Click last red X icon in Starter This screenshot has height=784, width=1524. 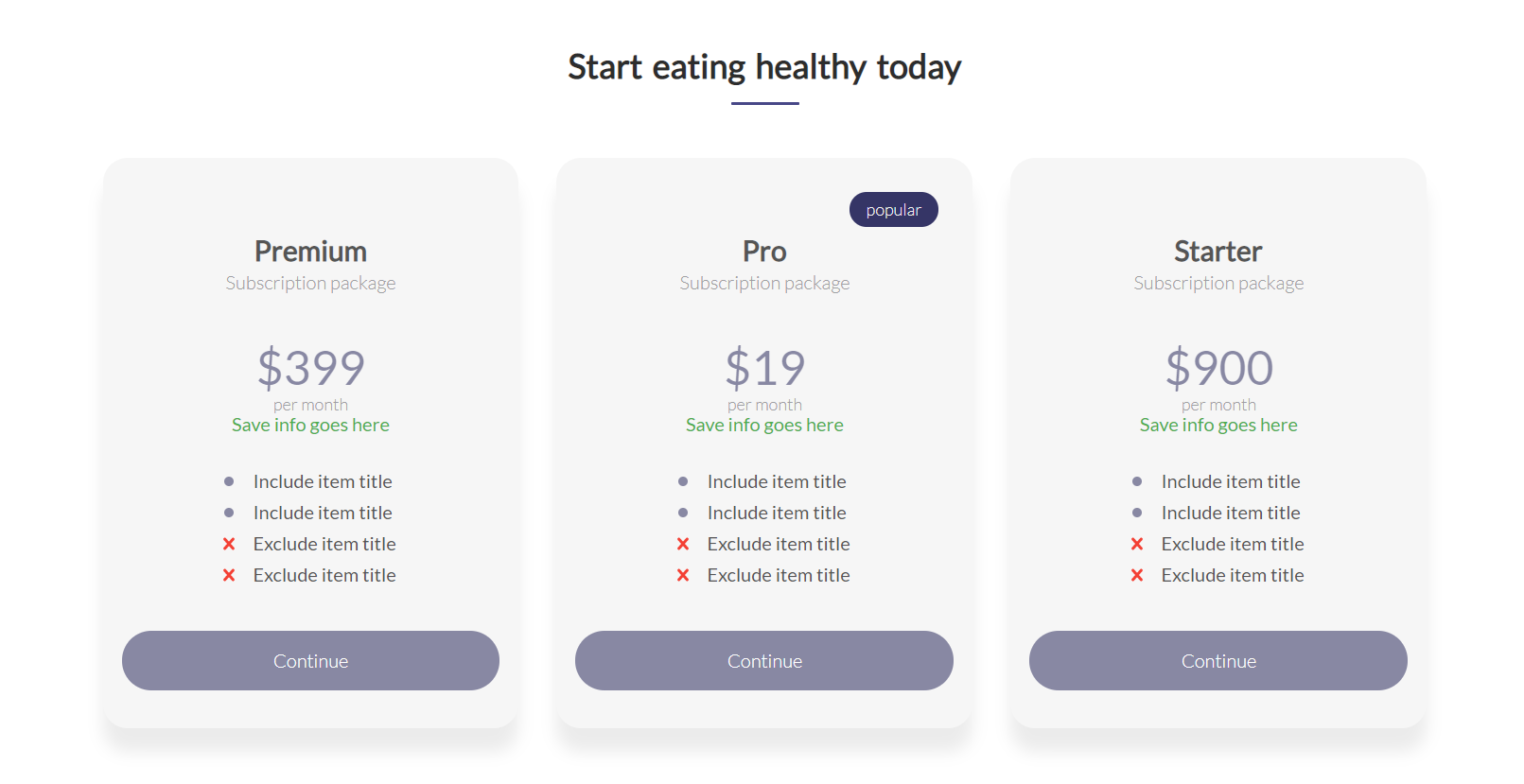click(x=1137, y=575)
